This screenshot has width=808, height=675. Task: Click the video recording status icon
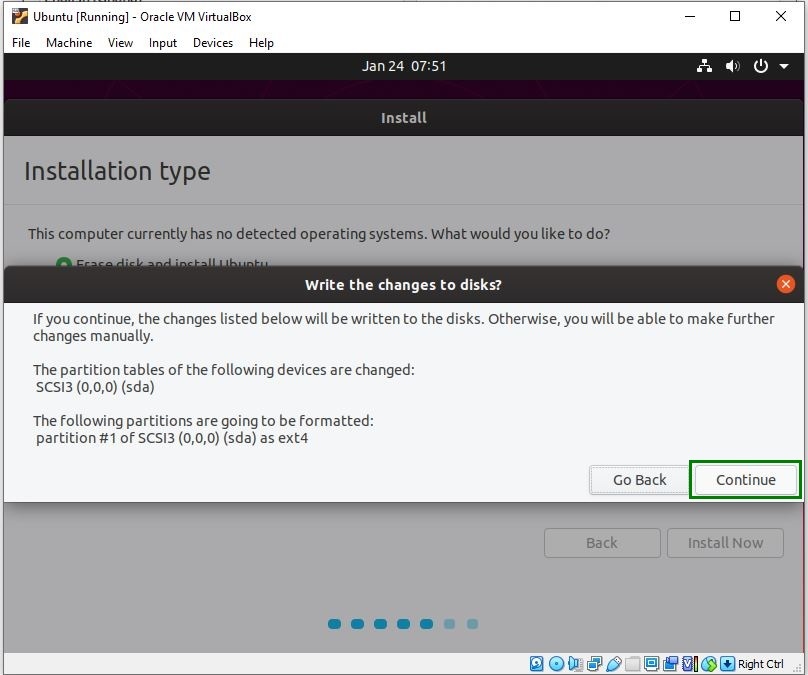[671, 664]
